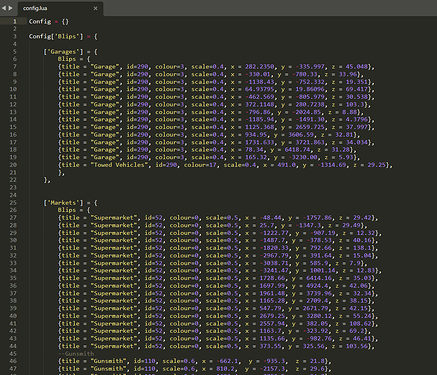Image resolution: width=437 pixels, height=375 pixels.
Task: Click the Blips = { line under Markets
Action: [74, 210]
